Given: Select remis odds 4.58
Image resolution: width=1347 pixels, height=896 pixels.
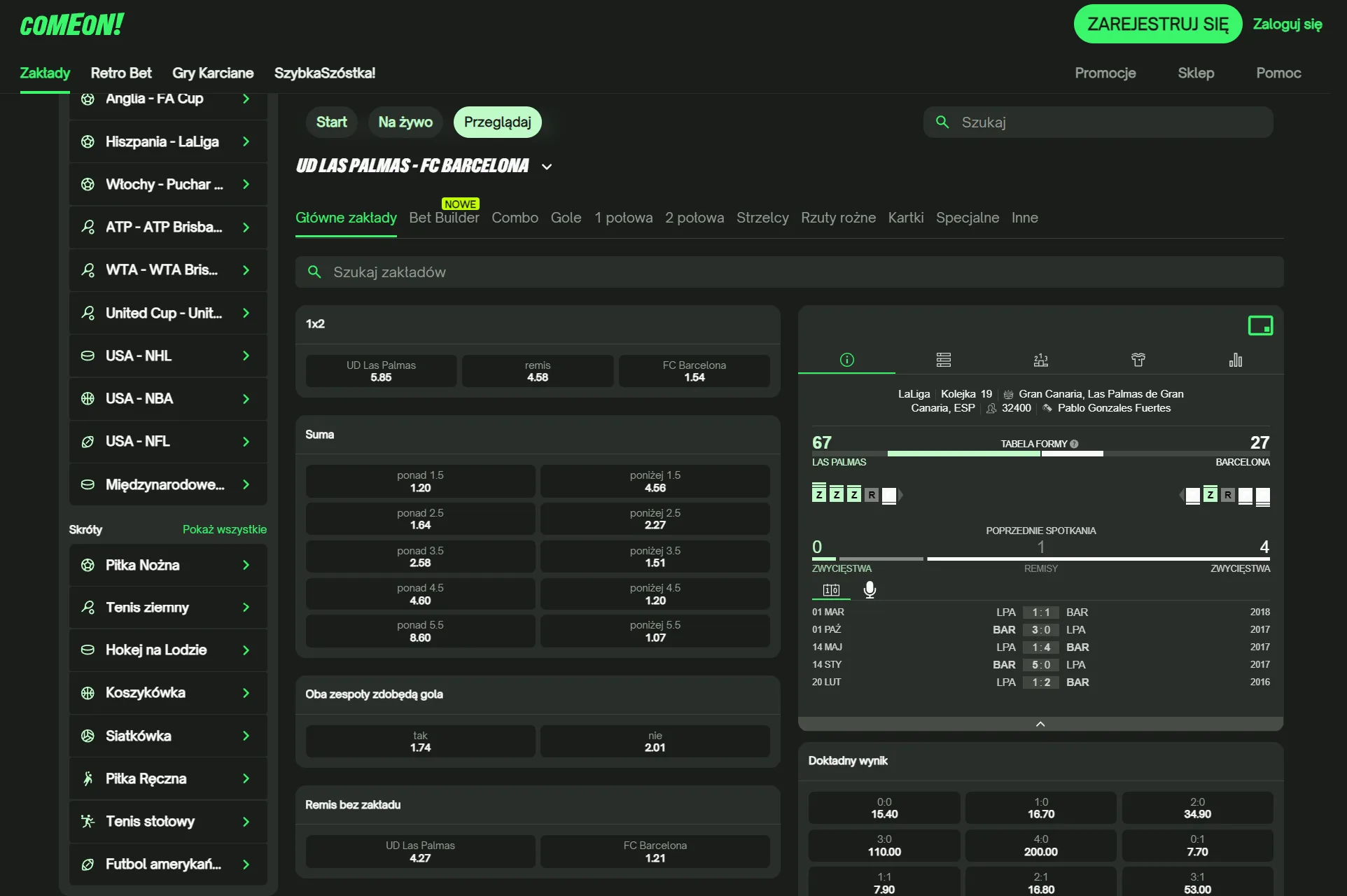Looking at the screenshot, I should coord(538,371).
